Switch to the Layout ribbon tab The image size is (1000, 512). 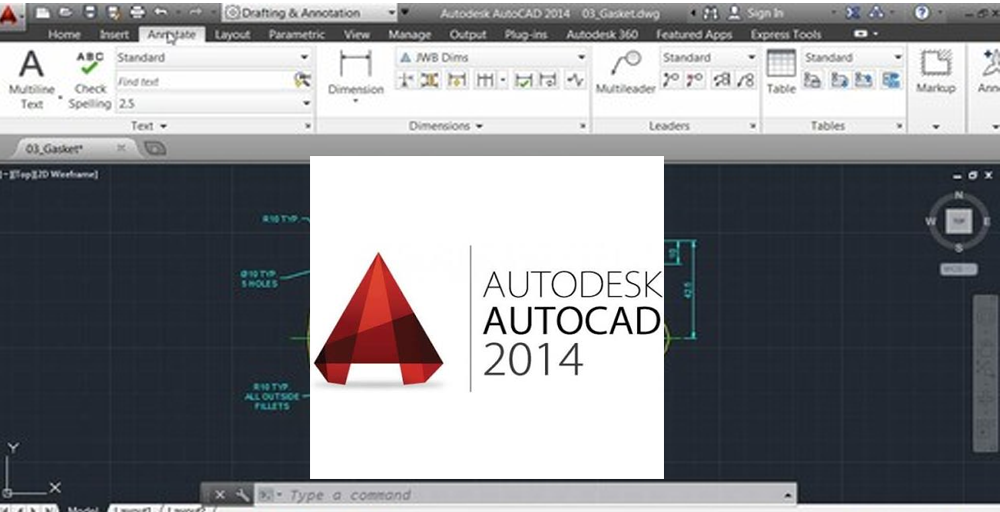tap(232, 34)
